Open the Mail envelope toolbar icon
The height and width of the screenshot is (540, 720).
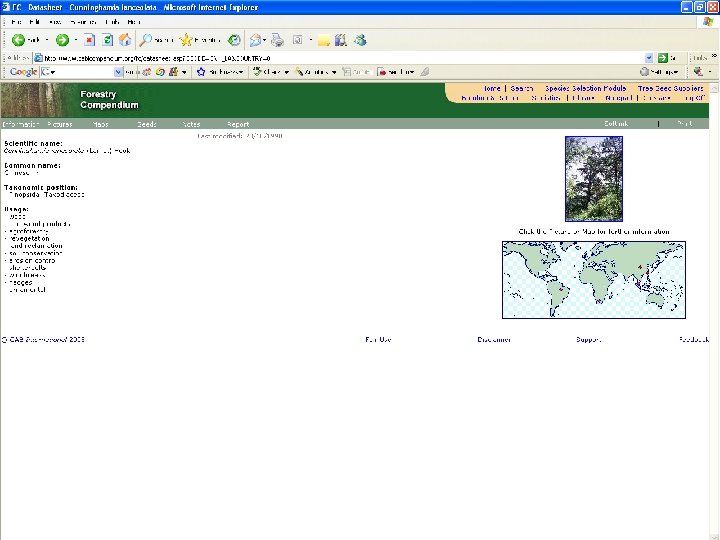255,40
